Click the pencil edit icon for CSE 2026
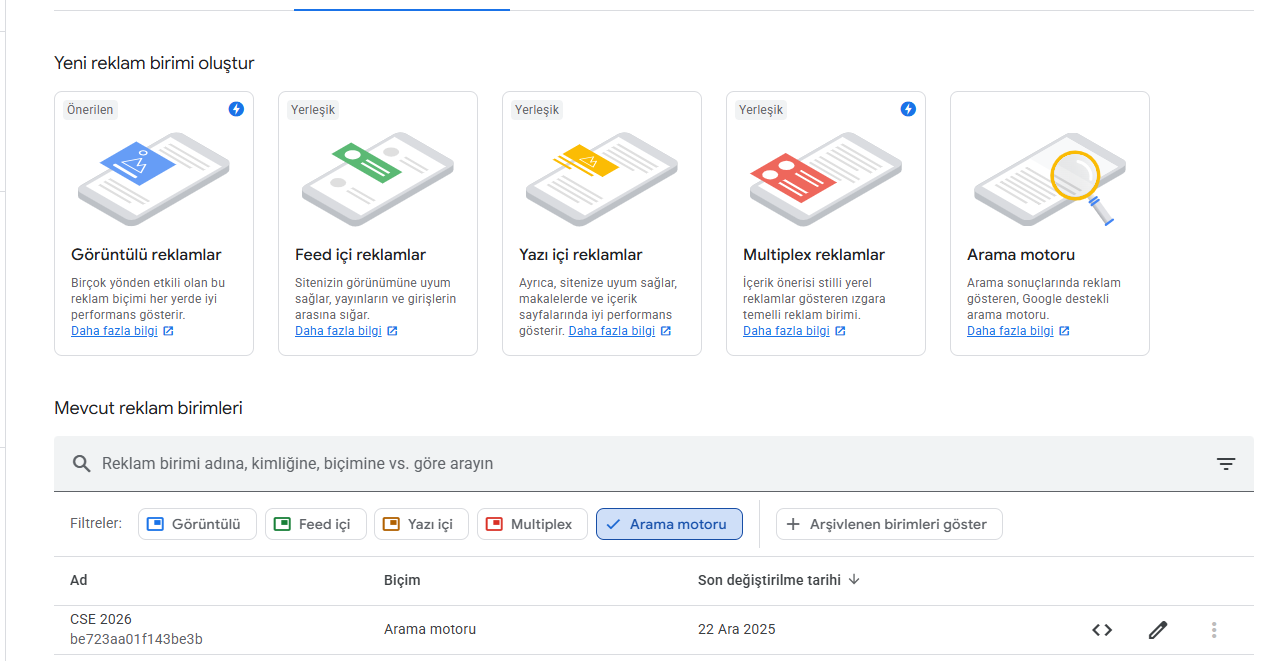 [1158, 630]
